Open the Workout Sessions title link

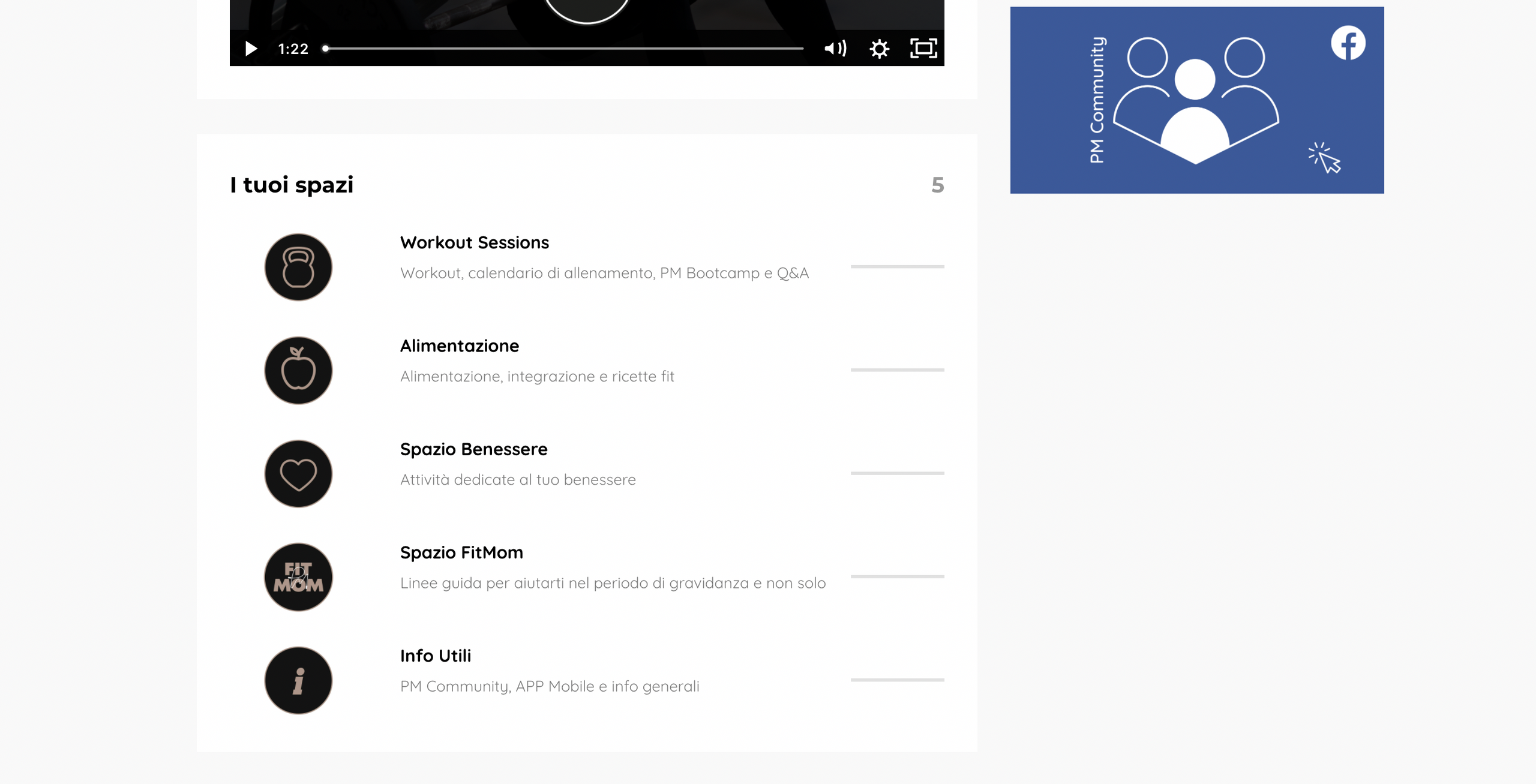tap(474, 242)
